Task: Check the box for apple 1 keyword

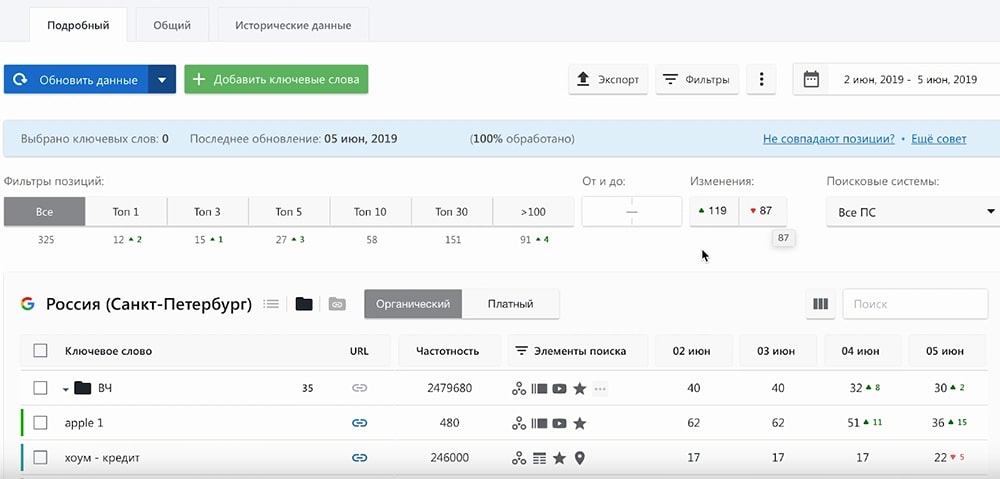Action: (x=40, y=423)
